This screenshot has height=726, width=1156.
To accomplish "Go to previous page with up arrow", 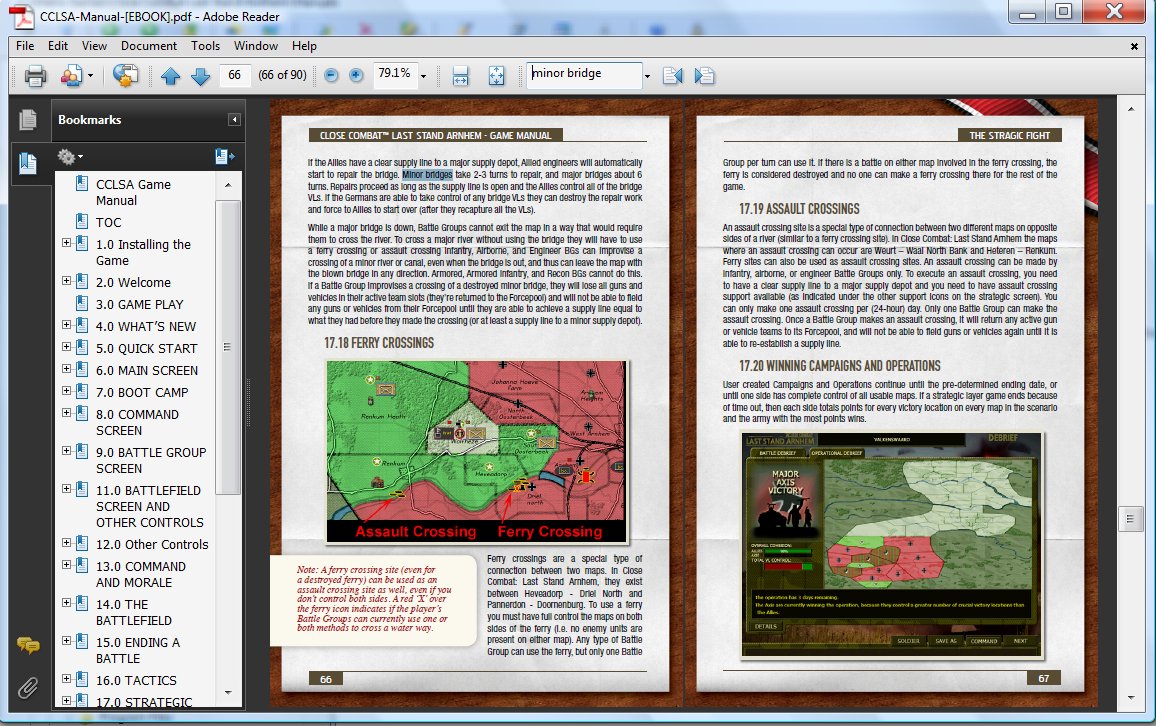I will click(x=170, y=75).
